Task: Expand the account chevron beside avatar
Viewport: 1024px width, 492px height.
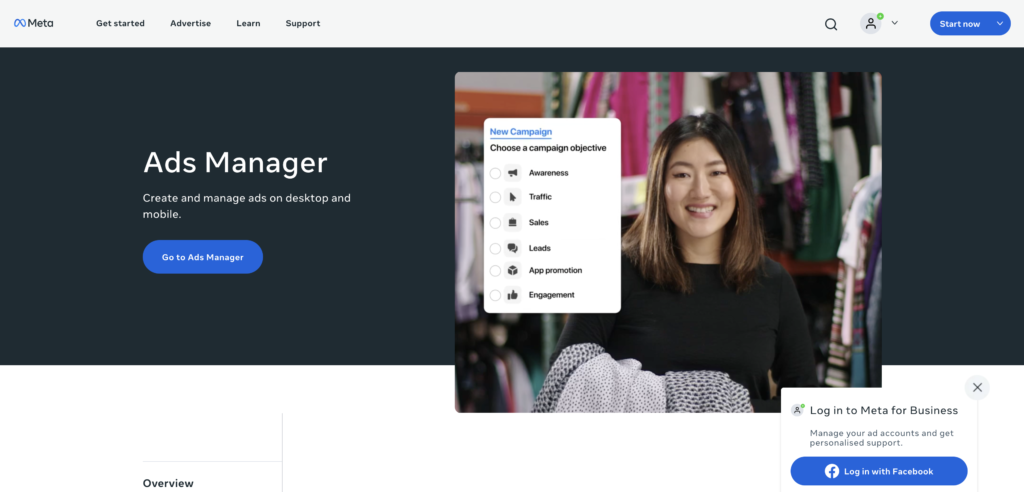Action: (x=895, y=23)
